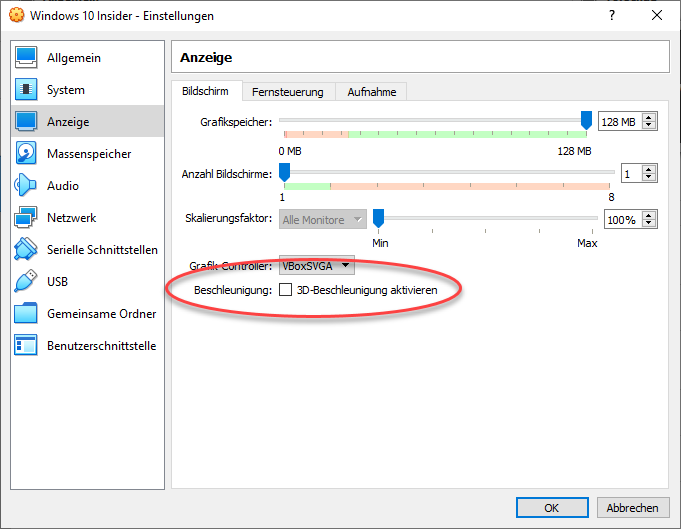Viewport: 681px width, 529px height.
Task: Click the Anzahl Bildschirme value field
Action: point(631,174)
